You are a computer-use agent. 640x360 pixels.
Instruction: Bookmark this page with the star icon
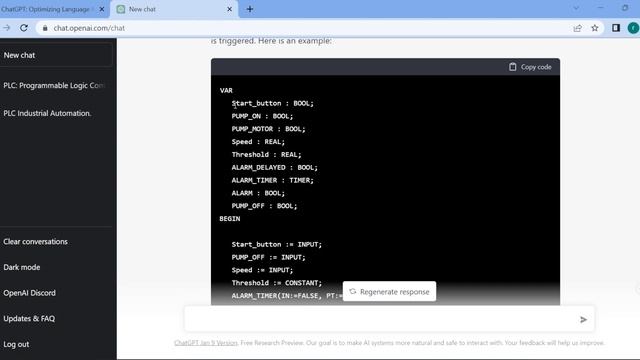point(595,28)
